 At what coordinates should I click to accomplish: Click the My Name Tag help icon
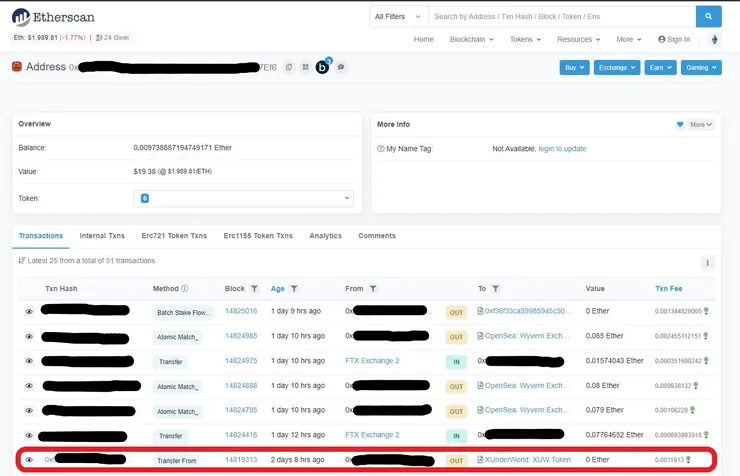click(x=381, y=149)
